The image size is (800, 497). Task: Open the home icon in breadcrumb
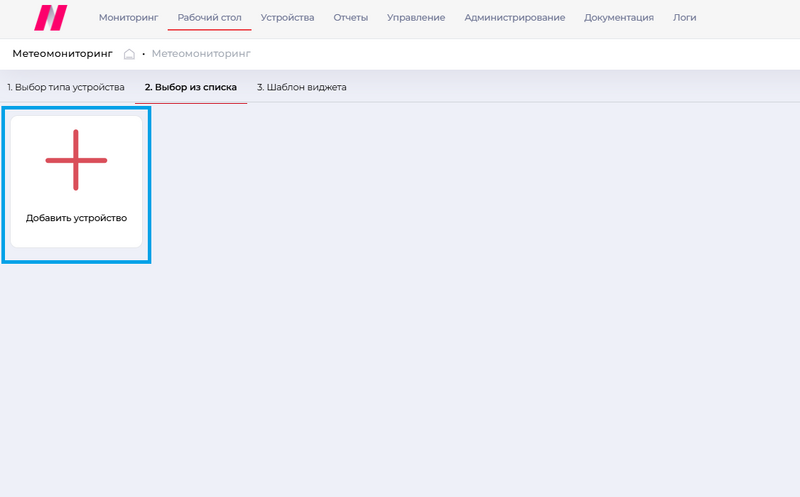(x=129, y=54)
